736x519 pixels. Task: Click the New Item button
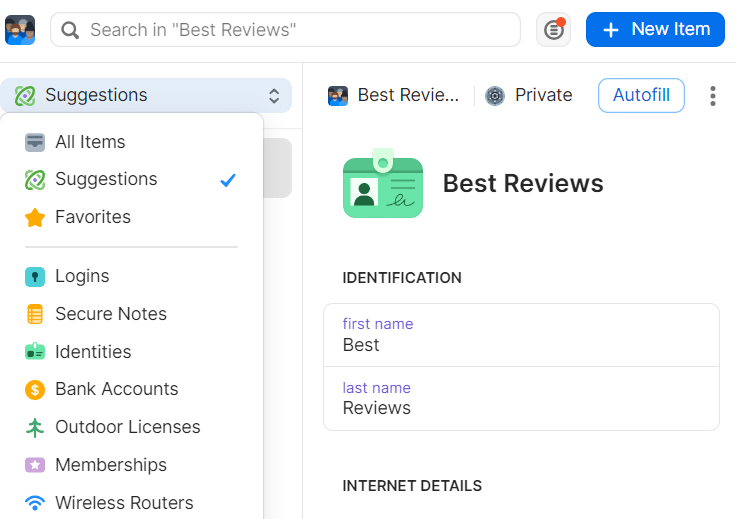pyautogui.click(x=655, y=30)
